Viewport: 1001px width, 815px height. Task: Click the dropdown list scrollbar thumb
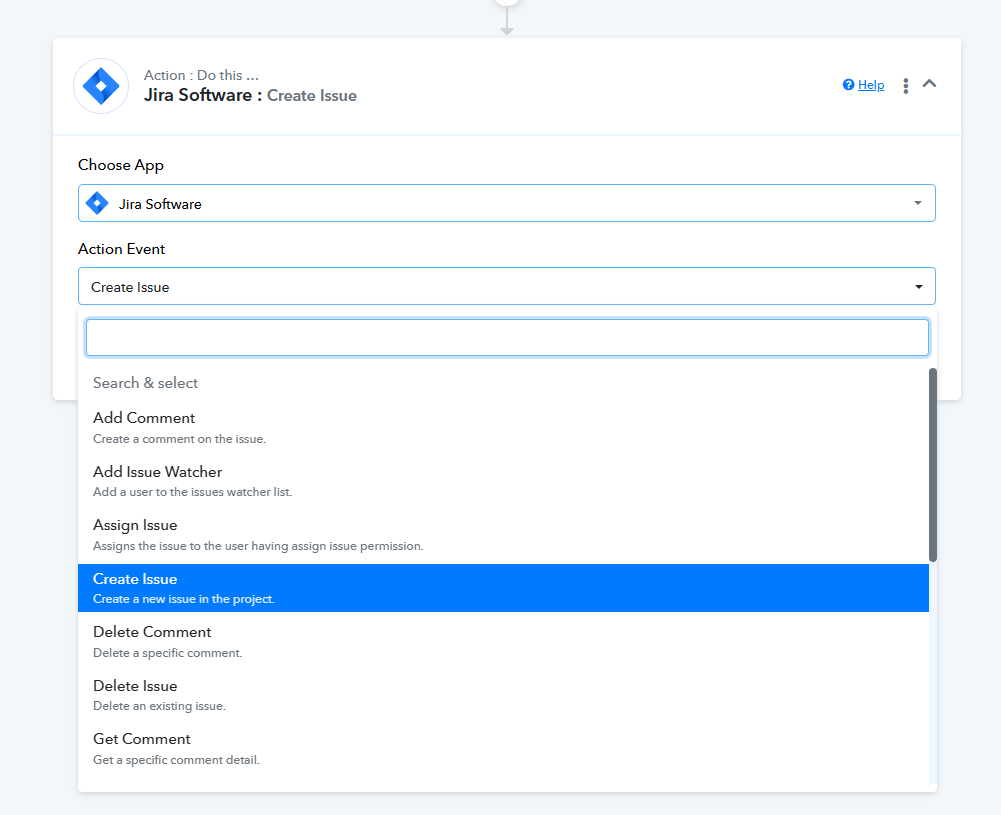[x=933, y=464]
